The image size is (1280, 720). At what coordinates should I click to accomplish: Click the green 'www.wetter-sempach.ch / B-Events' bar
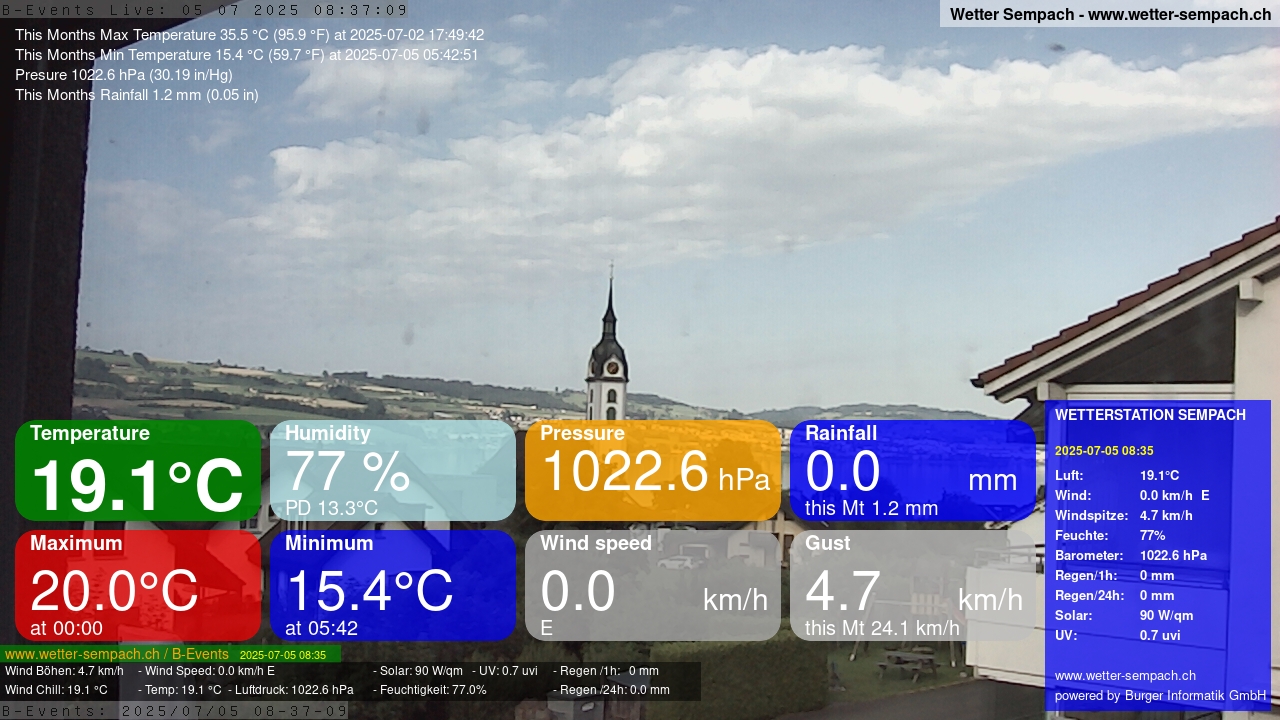(x=170, y=654)
